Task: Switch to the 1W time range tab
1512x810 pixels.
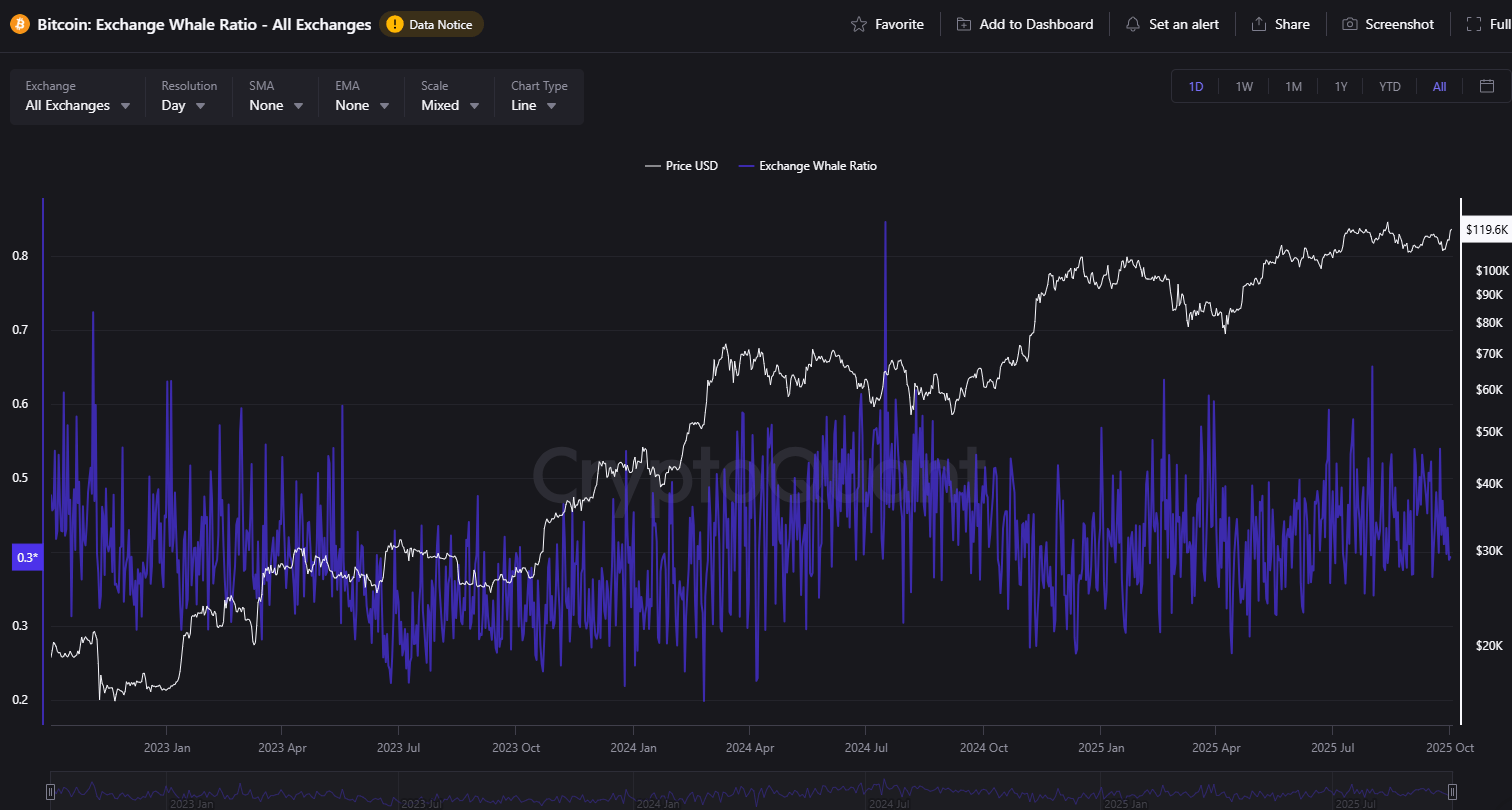Action: pos(1244,86)
